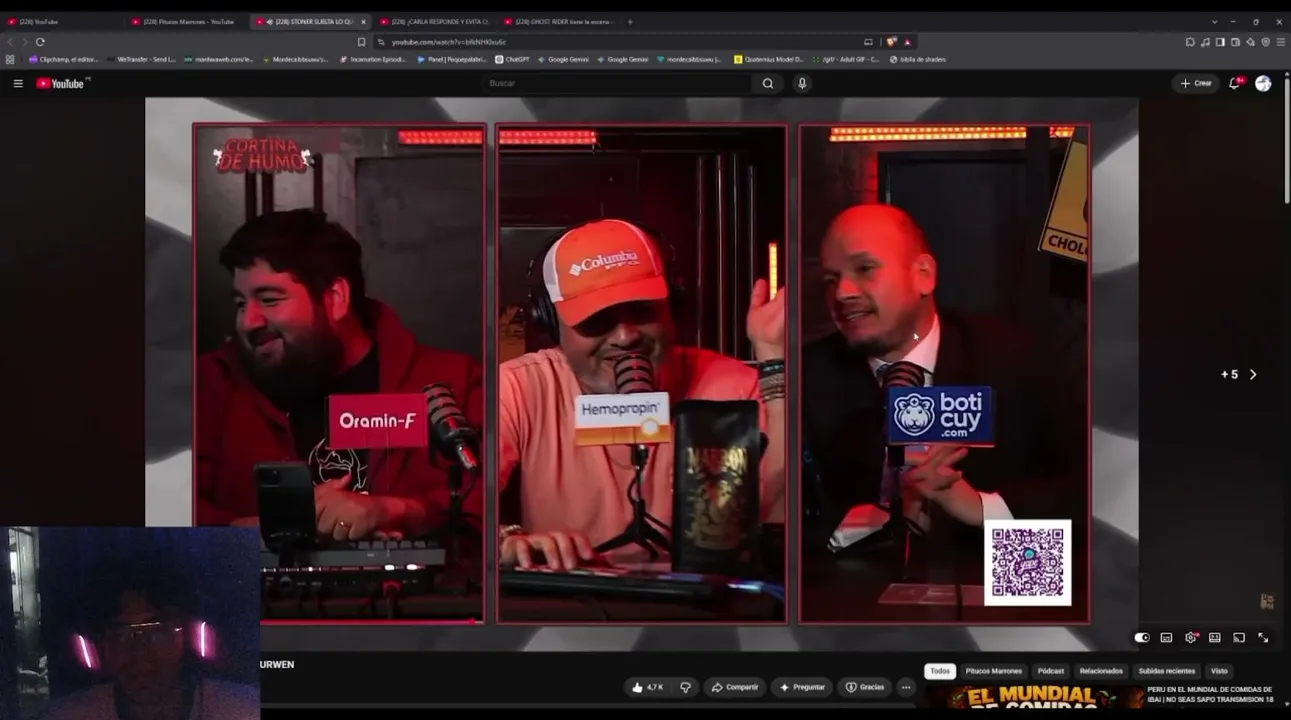This screenshot has height=720, width=1291.
Task: Select the Pódcast filter chip
Action: 1051,671
